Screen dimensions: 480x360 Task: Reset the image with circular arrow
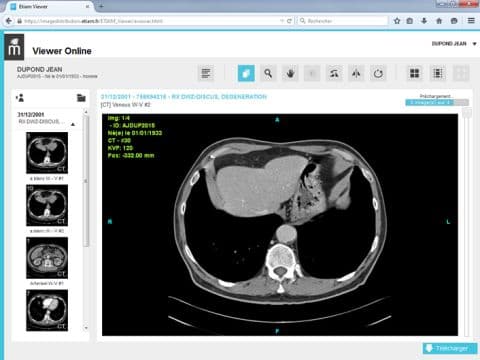click(x=378, y=73)
